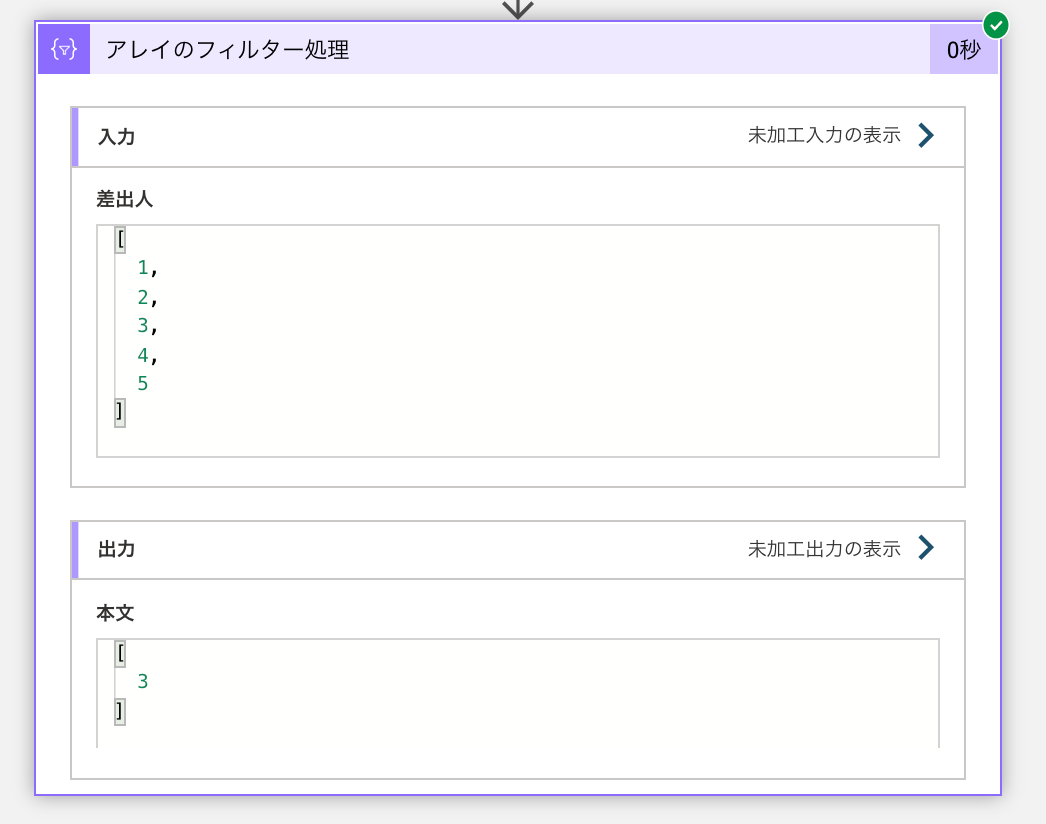The height and width of the screenshot is (824, 1046).
Task: Click inside the 差出人 array box
Action: click(x=518, y=341)
